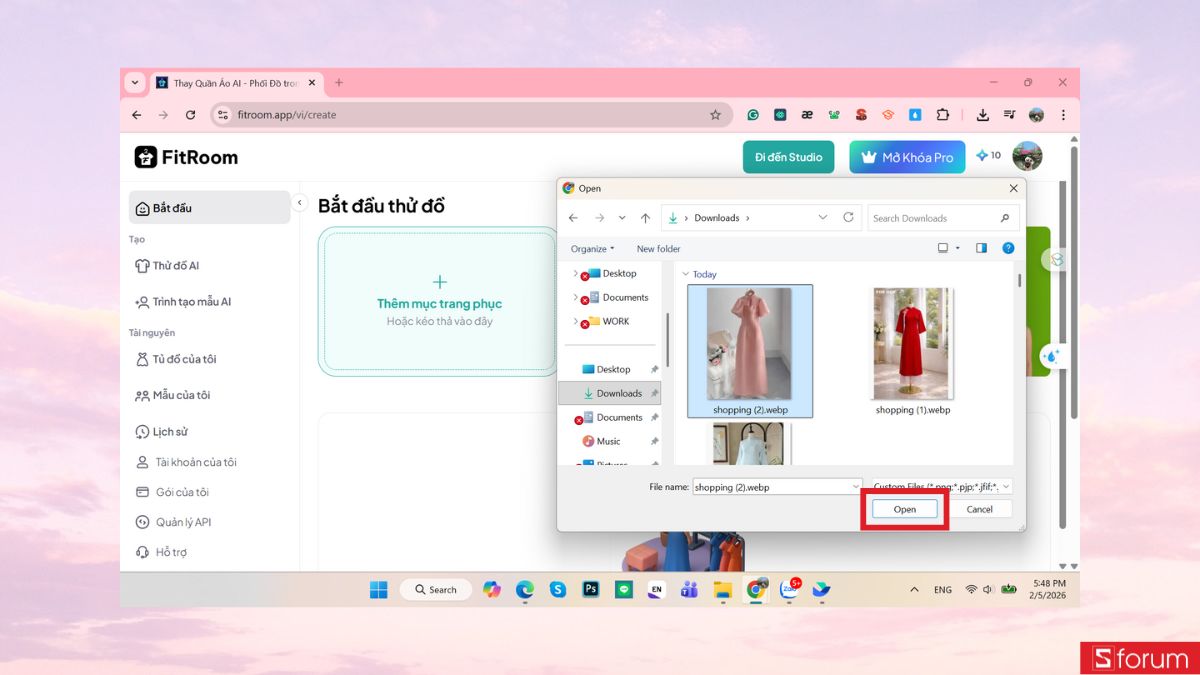Click the Open button
Image resolution: width=1200 pixels, height=675 pixels.
click(904, 509)
